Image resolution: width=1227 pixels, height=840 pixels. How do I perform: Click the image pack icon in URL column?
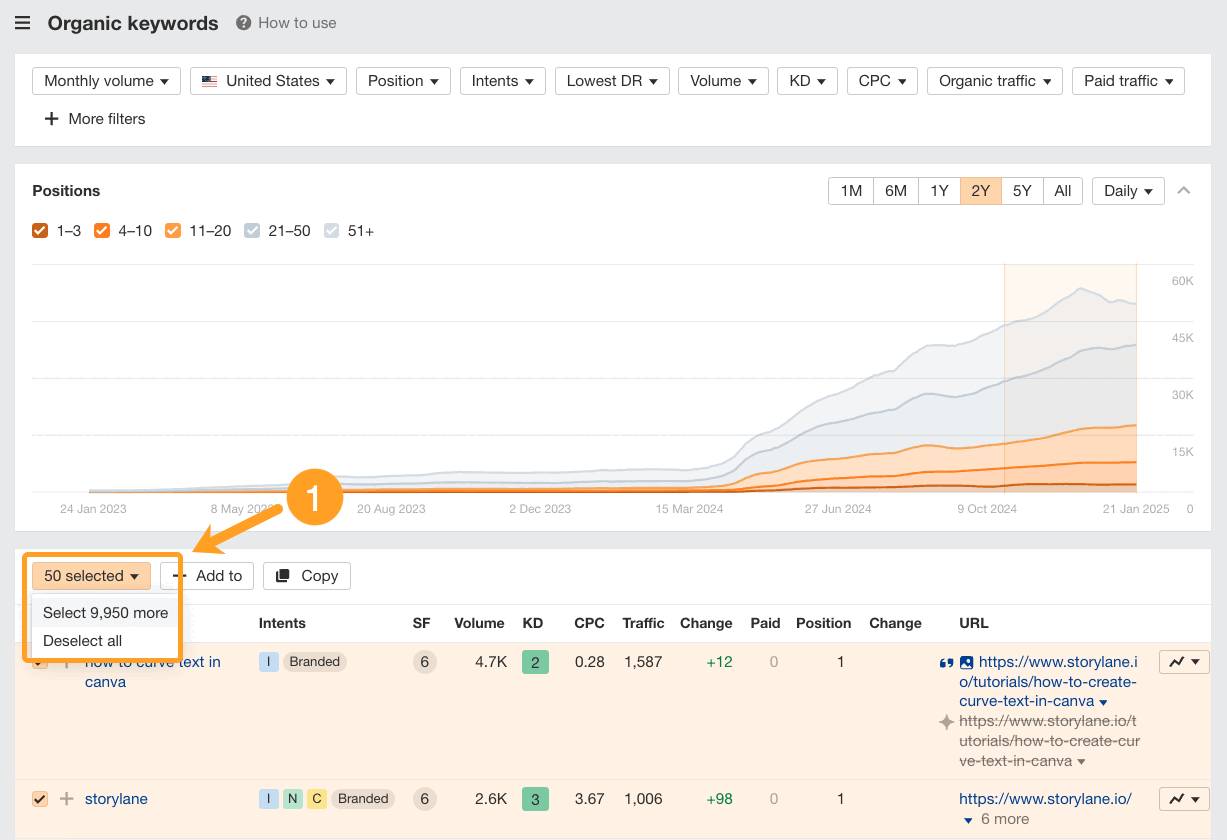tap(966, 662)
